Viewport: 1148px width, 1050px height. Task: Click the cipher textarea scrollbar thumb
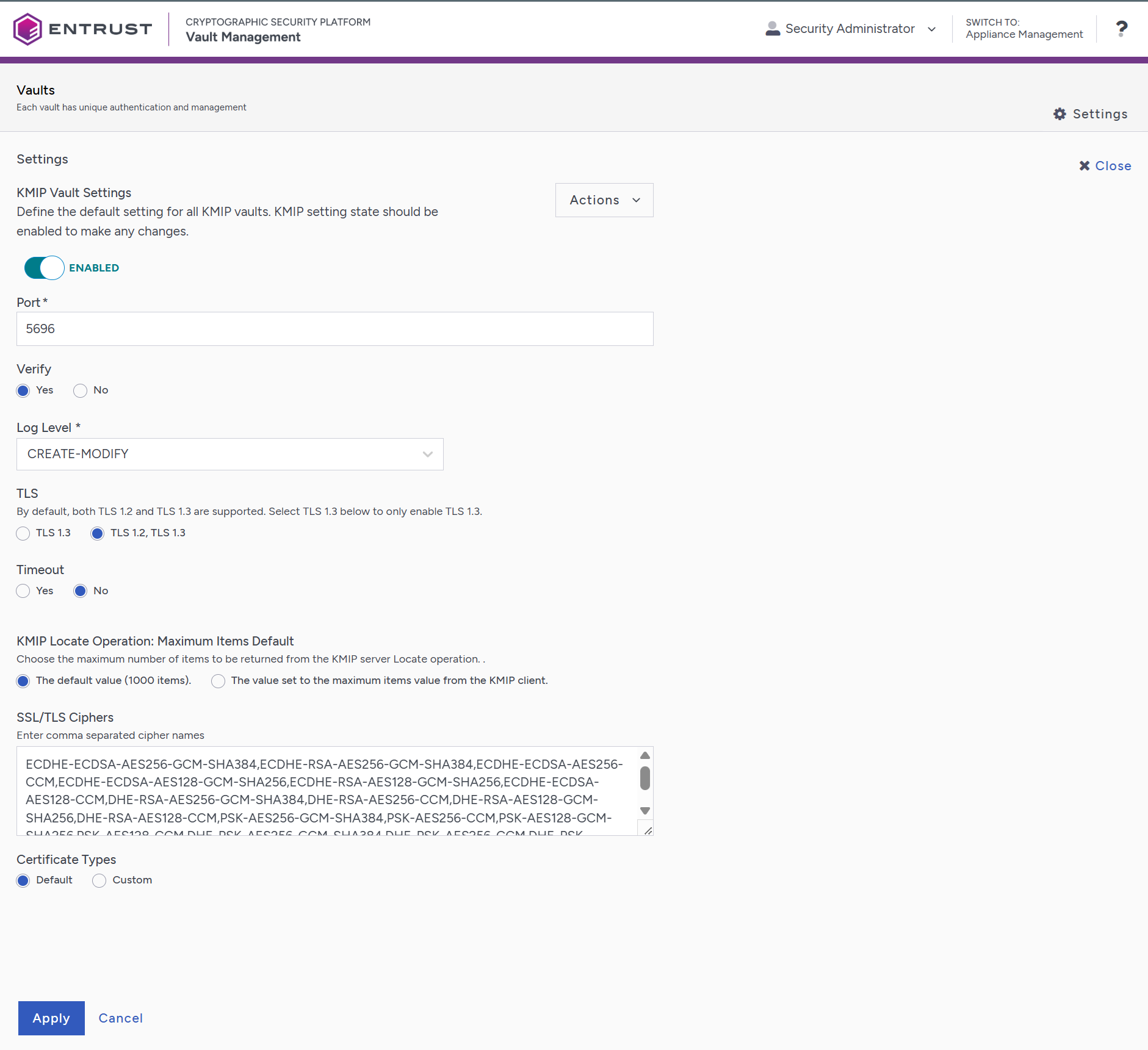click(x=645, y=778)
